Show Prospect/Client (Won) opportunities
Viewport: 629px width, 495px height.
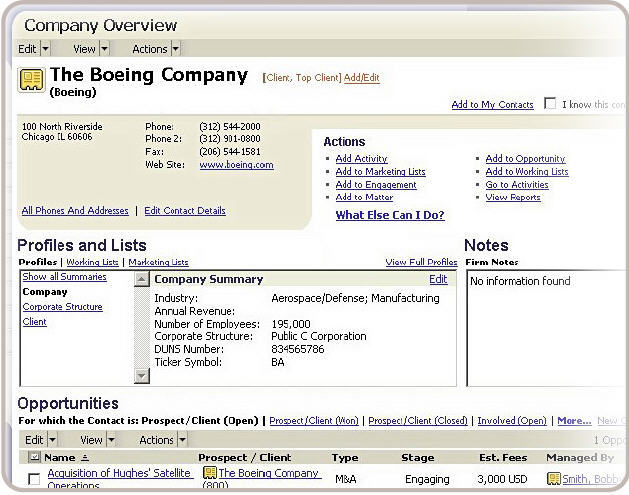click(314, 420)
